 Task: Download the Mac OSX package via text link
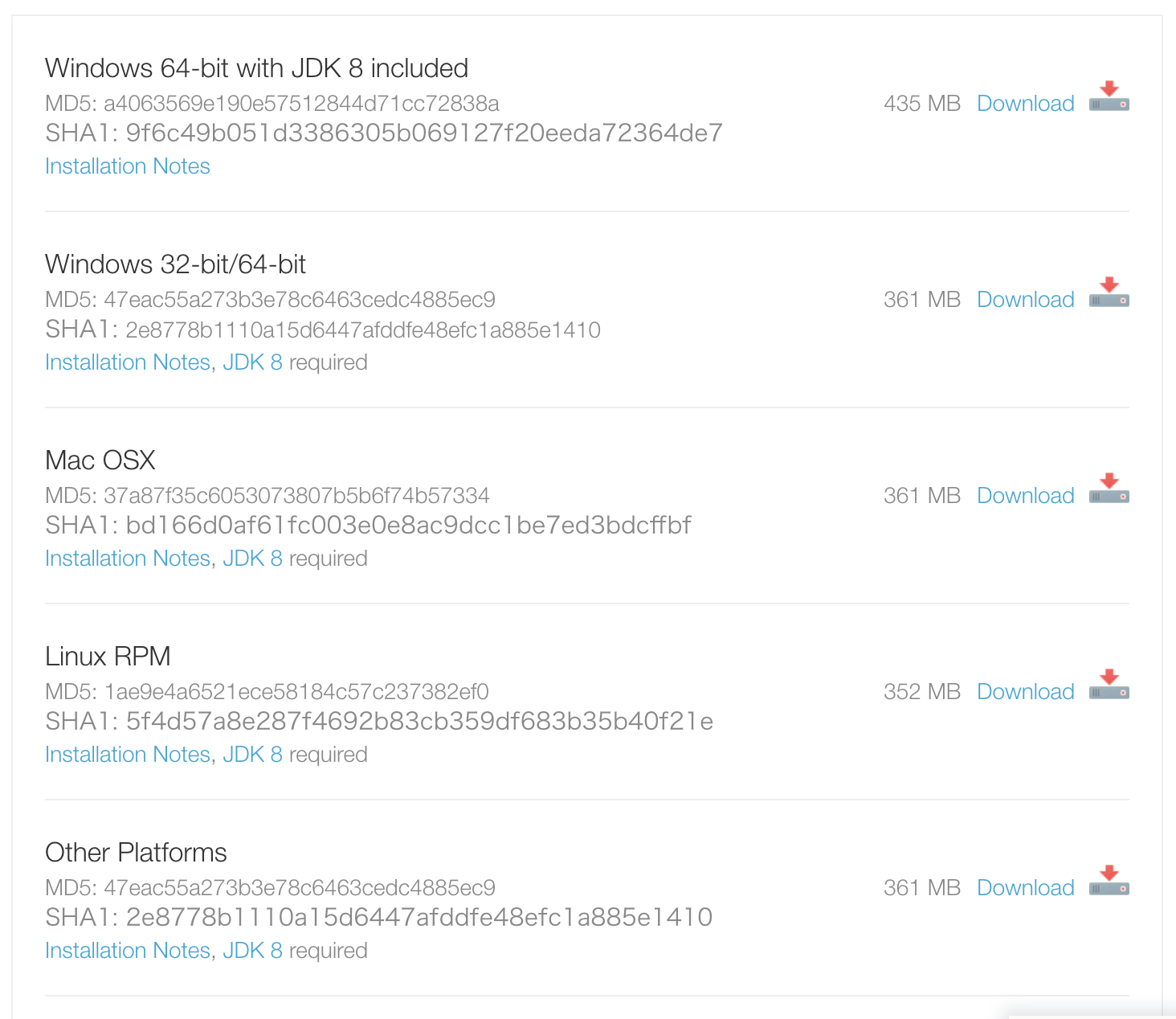click(1025, 496)
